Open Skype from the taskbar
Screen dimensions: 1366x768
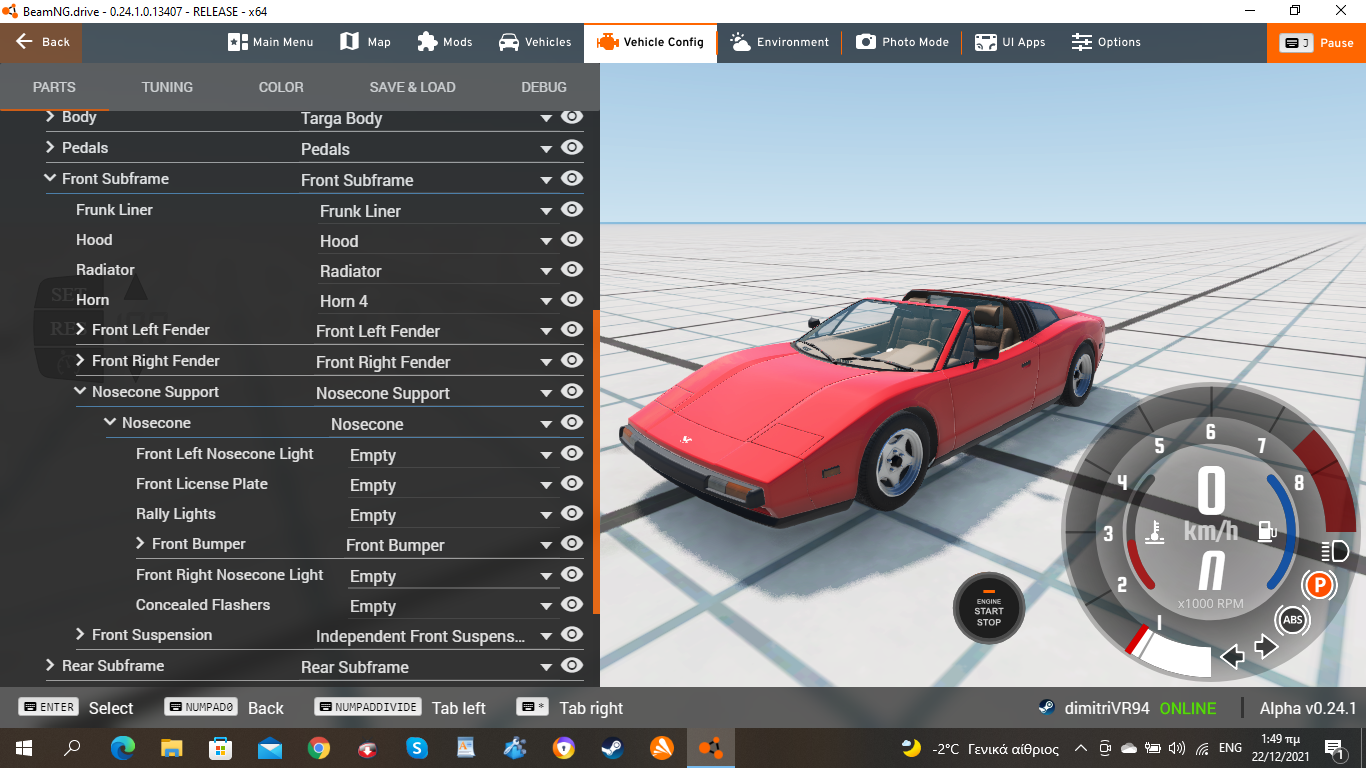(x=417, y=747)
